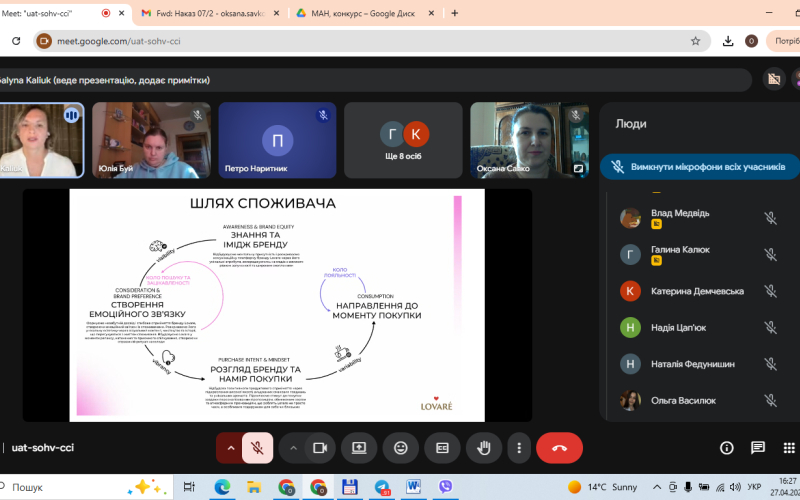
Task: Start presenting screen button
Action: tap(359, 448)
